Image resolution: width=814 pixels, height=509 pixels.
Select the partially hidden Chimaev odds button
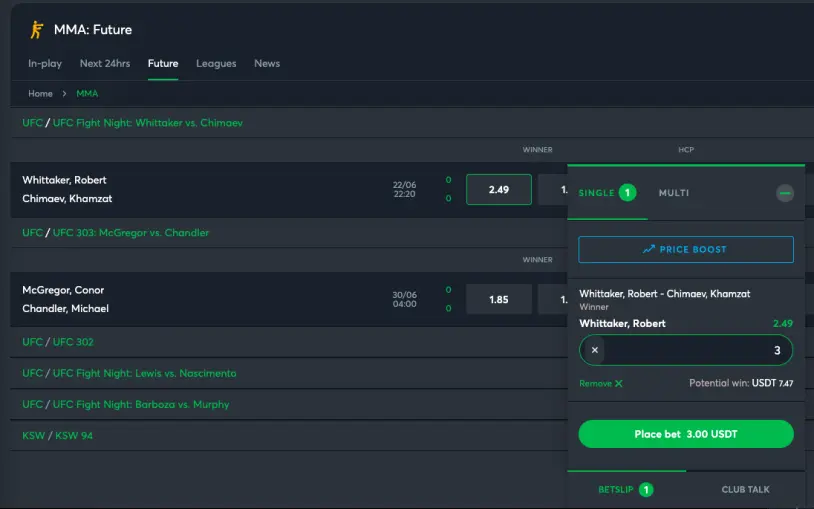553,190
